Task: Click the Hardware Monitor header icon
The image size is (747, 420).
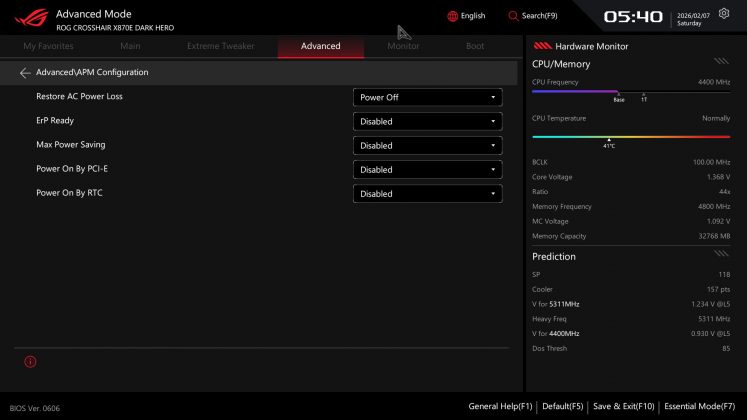Action: point(542,46)
